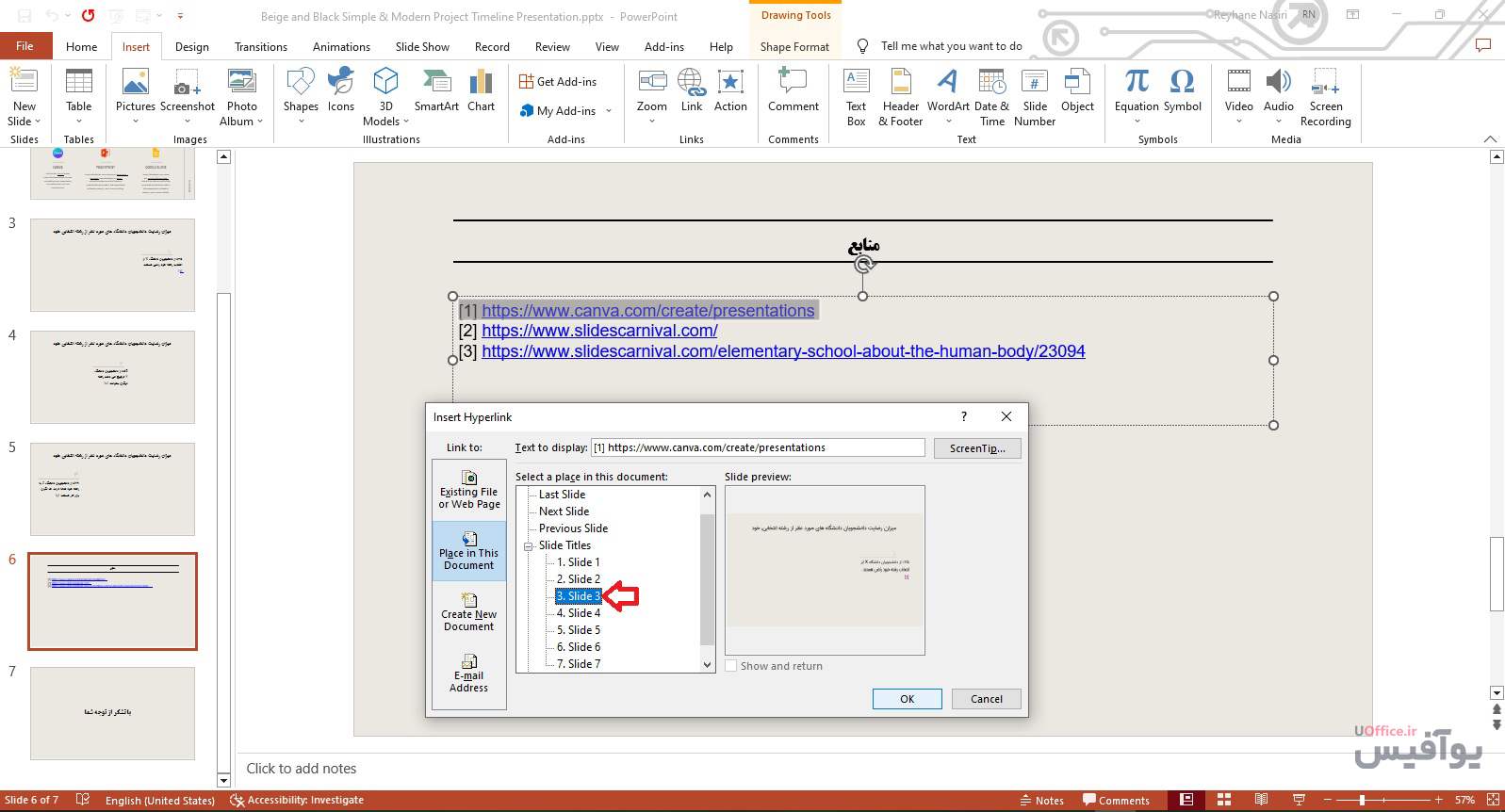
Task: Open the Animations ribbon tab
Action: click(x=341, y=47)
